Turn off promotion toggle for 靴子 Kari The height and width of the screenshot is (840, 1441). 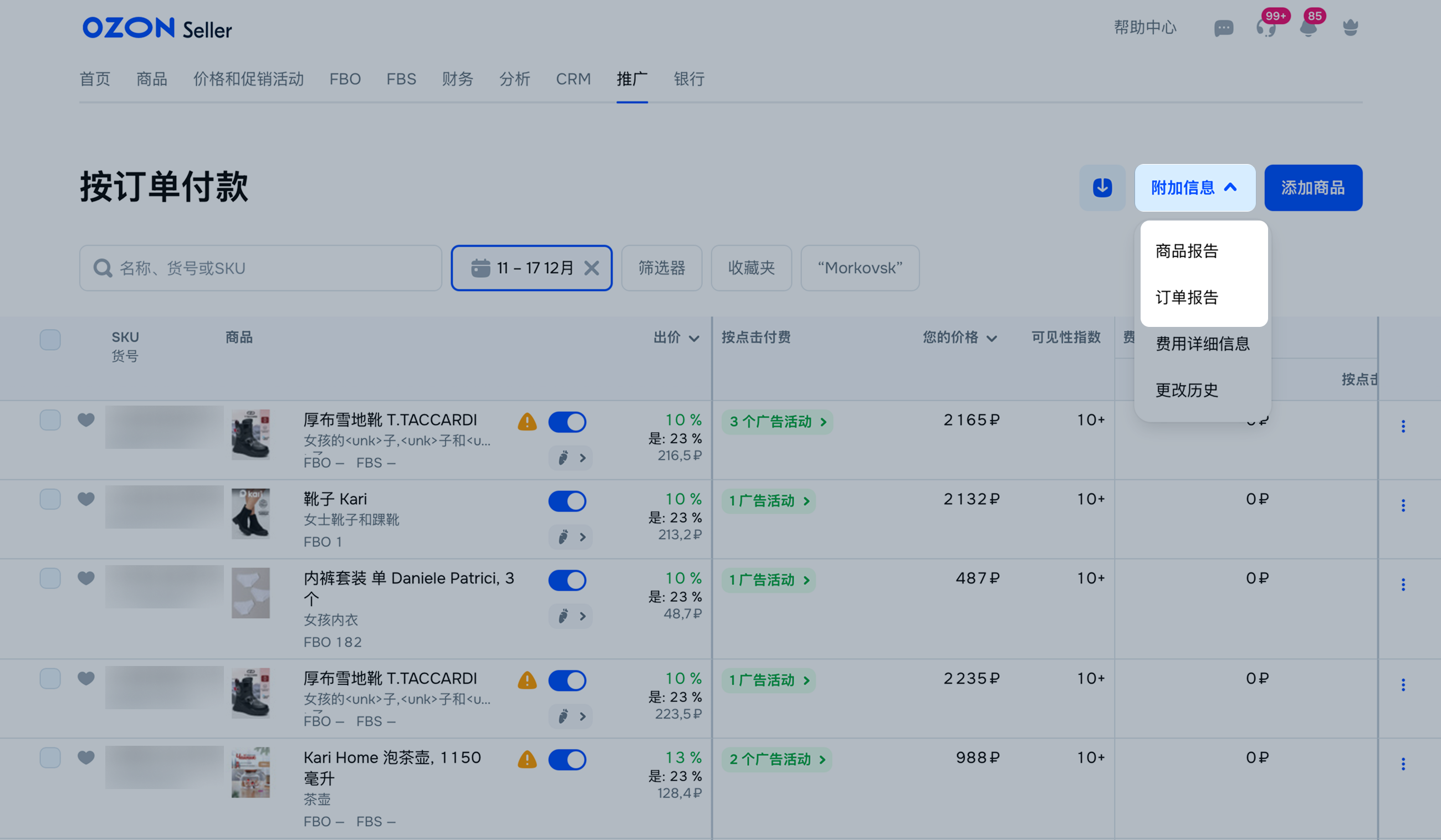click(566, 501)
